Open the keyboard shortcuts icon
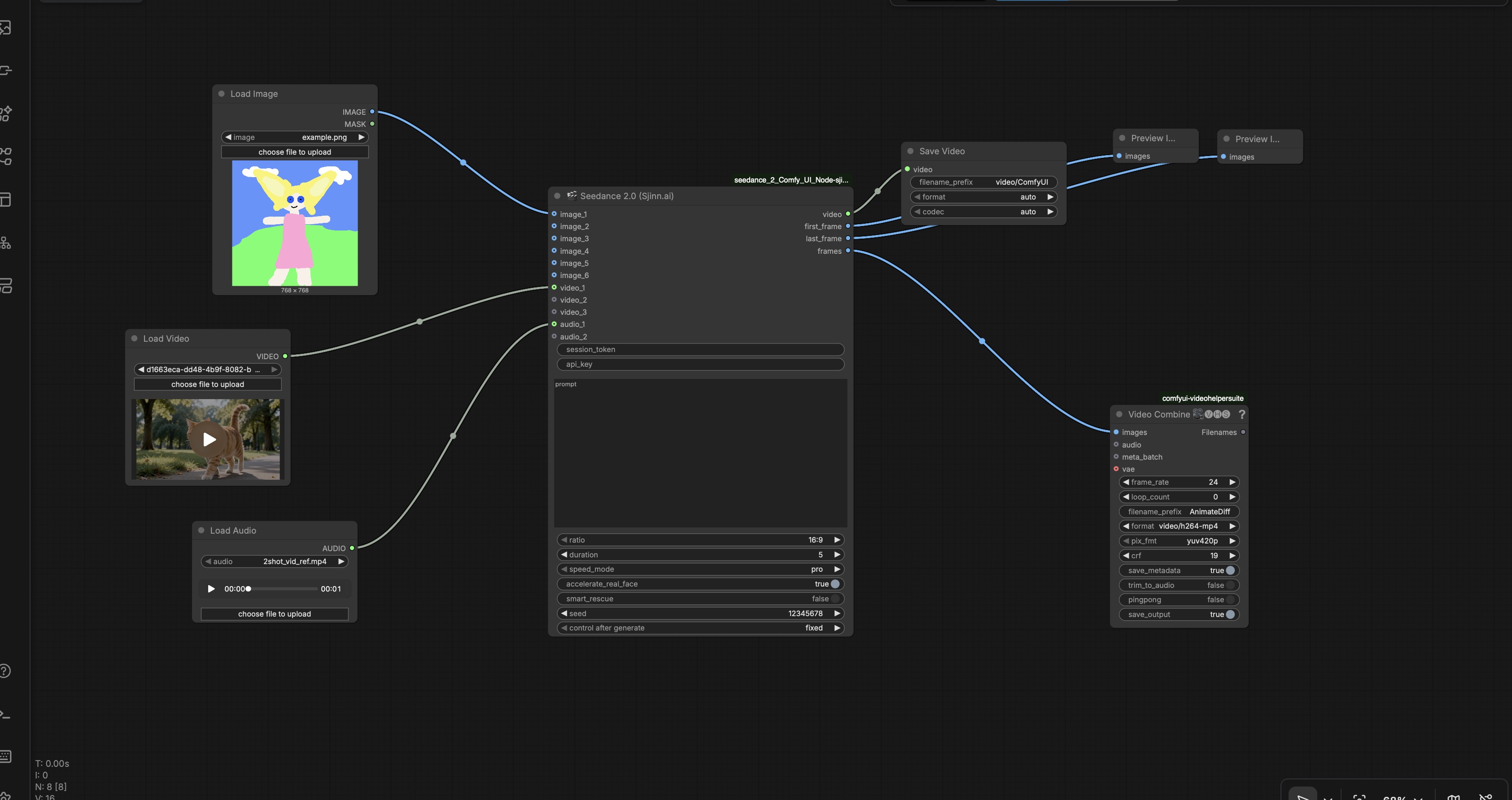The width and height of the screenshot is (1512, 800). coord(4,757)
